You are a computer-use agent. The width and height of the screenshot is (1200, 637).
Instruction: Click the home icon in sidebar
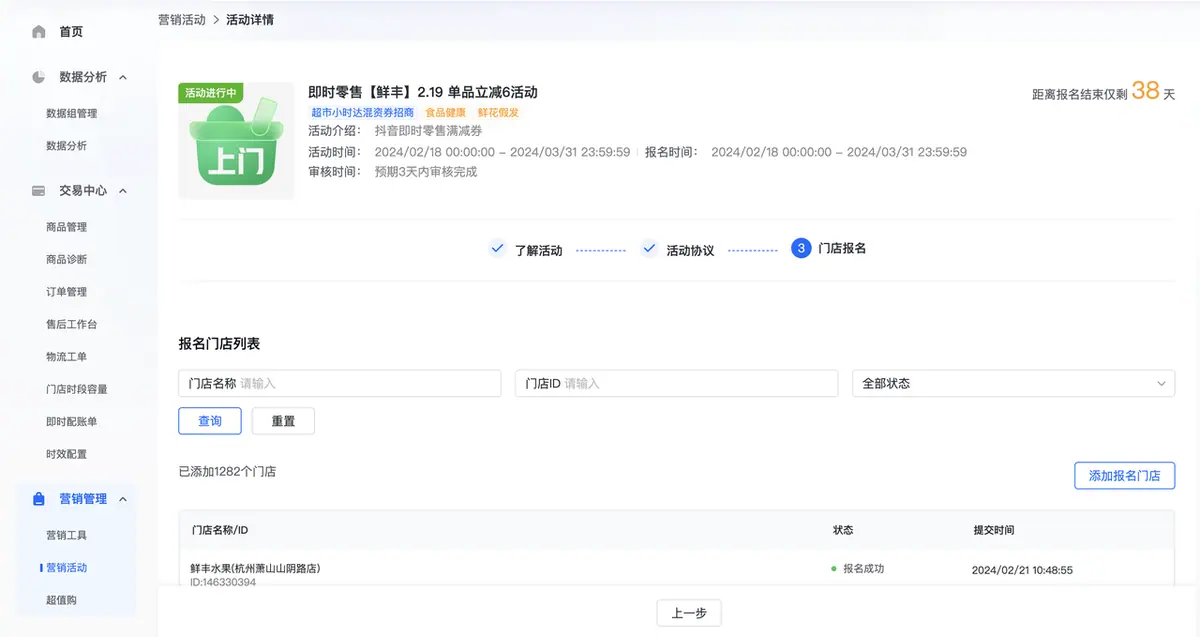click(x=39, y=32)
